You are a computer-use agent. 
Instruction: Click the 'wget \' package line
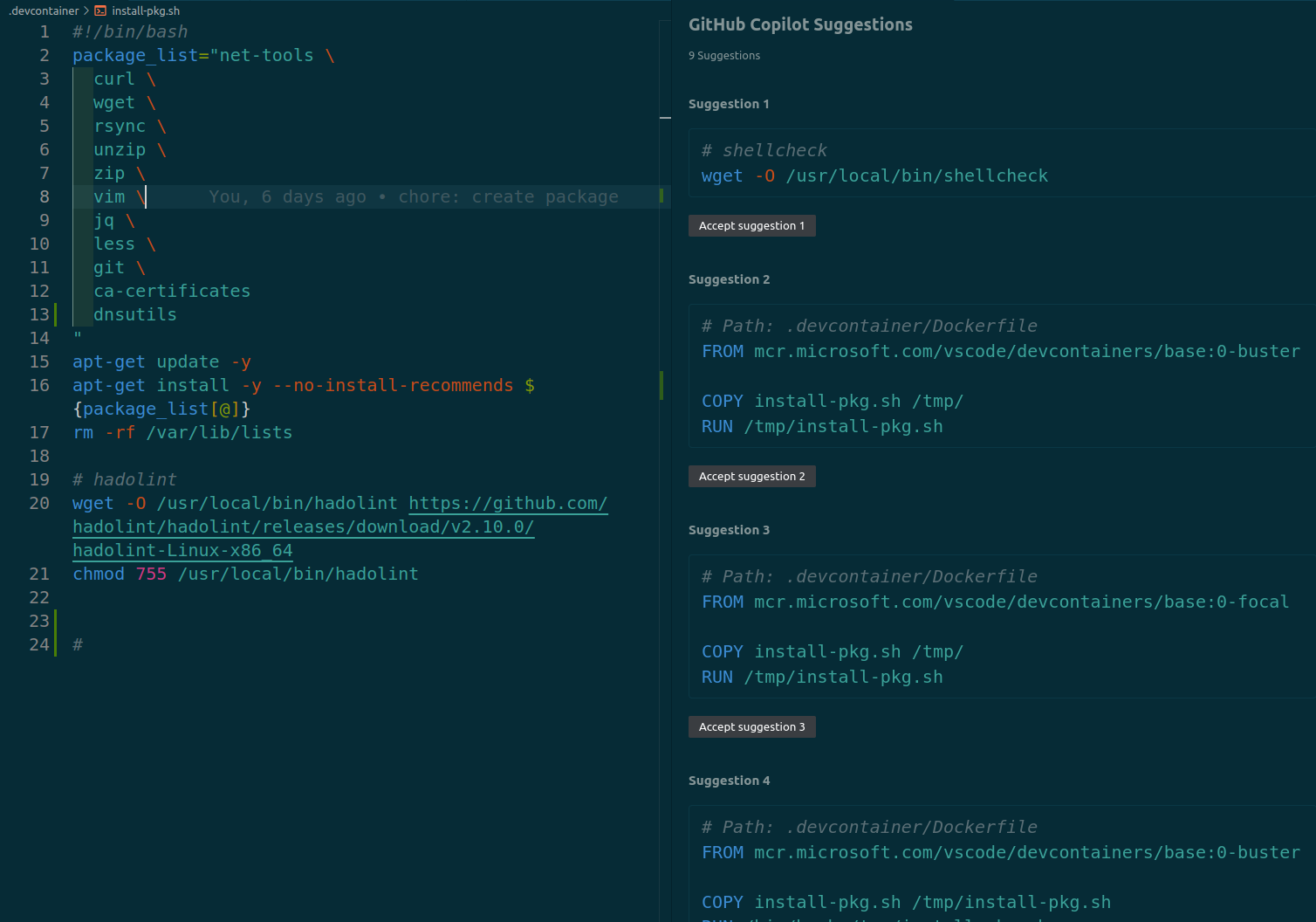125,102
